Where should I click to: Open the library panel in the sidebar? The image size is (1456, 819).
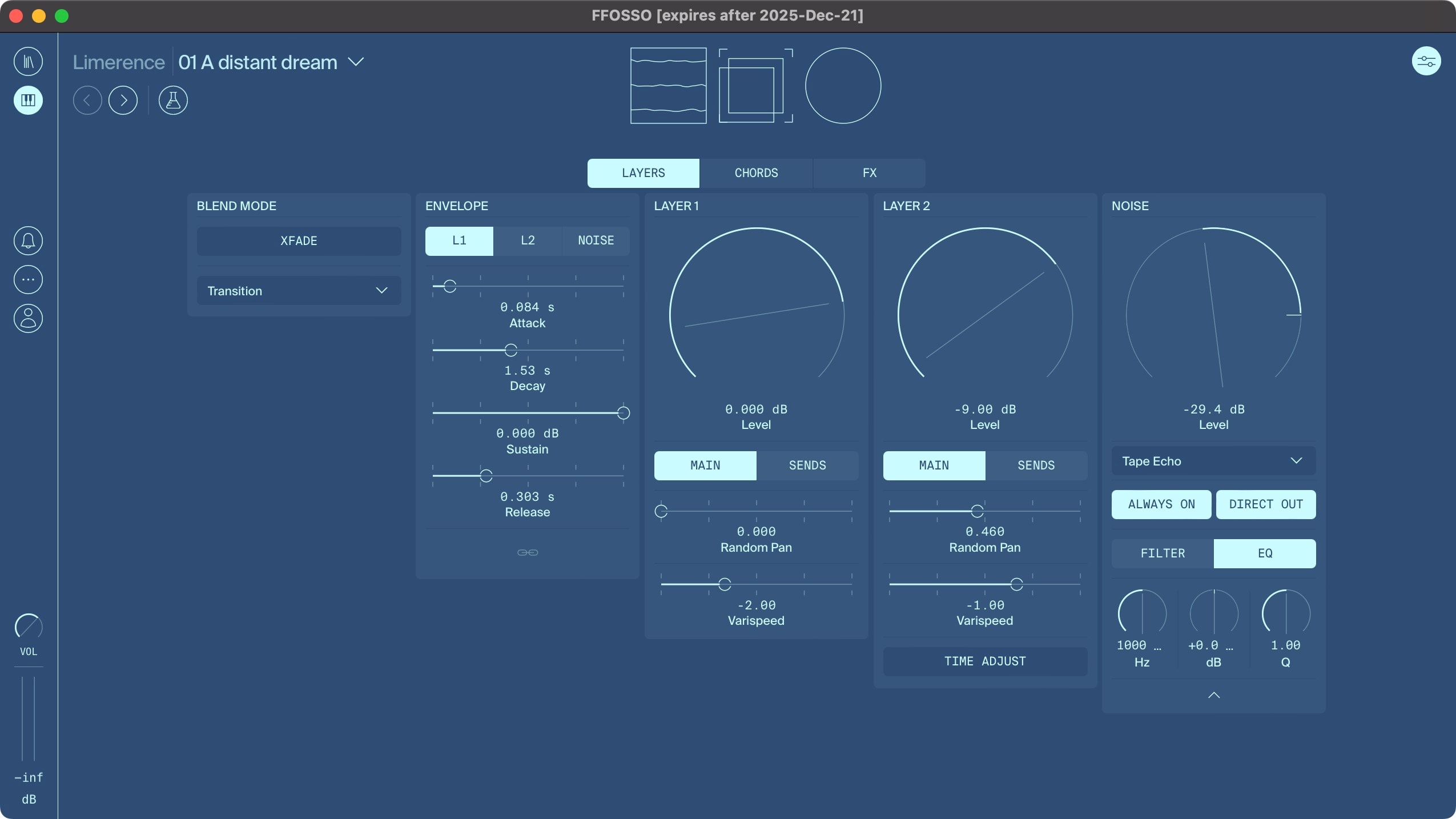(x=28, y=61)
